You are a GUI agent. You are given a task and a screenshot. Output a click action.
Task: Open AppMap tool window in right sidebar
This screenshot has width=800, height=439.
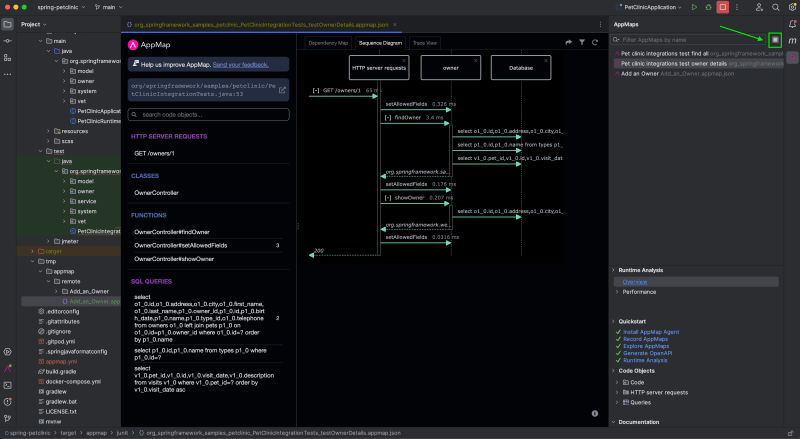click(792, 58)
